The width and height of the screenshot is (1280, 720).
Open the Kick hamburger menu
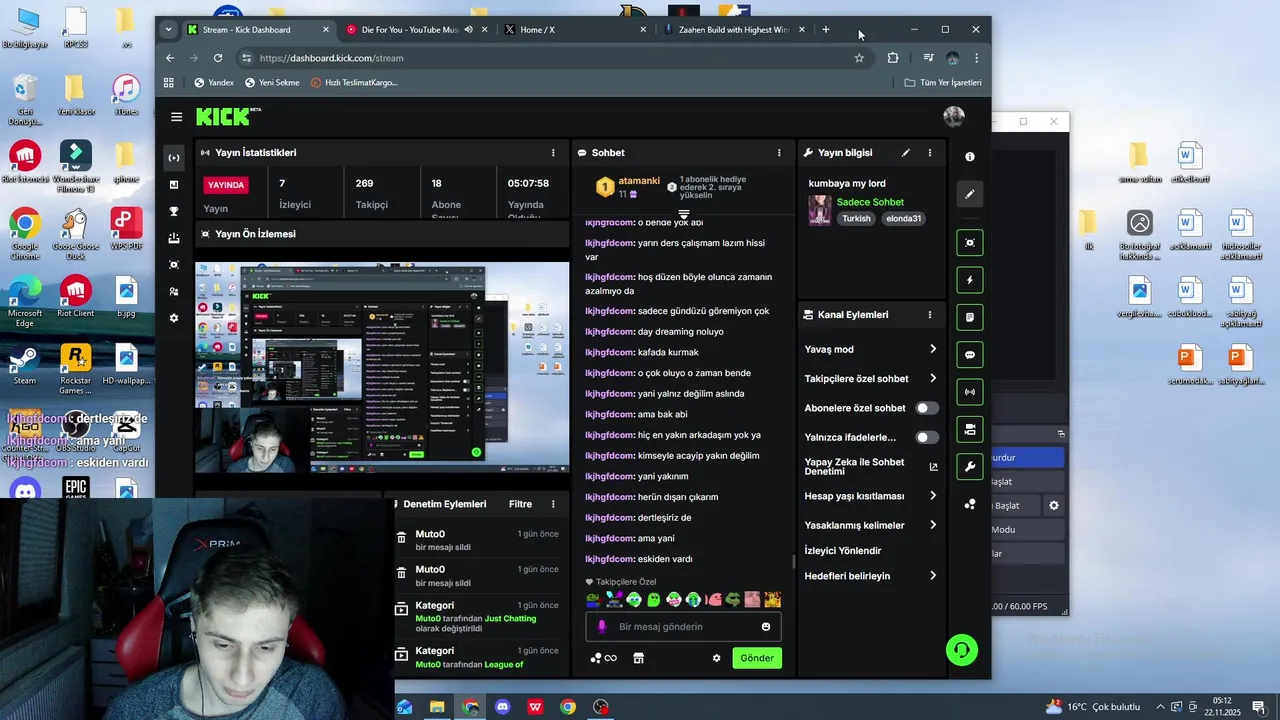(176, 117)
